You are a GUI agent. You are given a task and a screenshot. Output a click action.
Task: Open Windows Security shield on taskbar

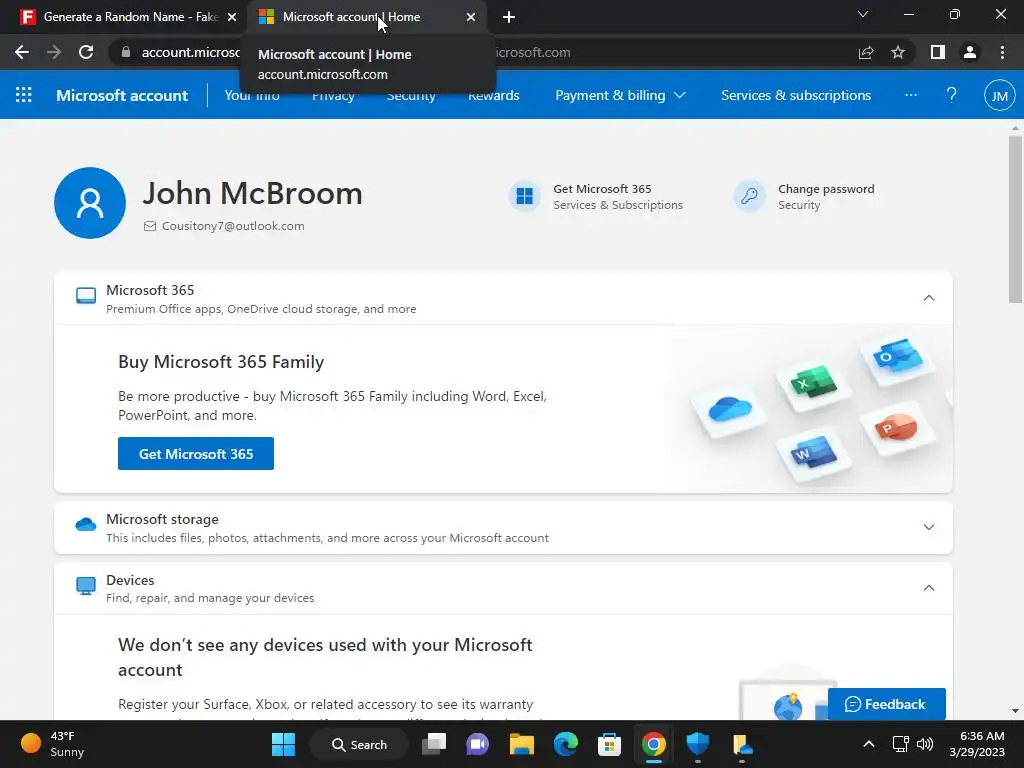coord(697,744)
